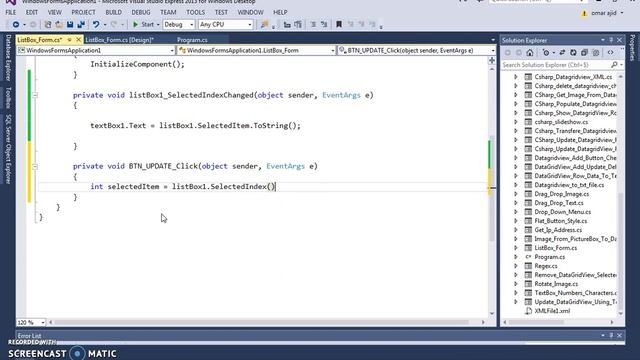The image size is (640, 360).
Task: Click the New Project toolbar icon
Action: [x=48, y=24]
